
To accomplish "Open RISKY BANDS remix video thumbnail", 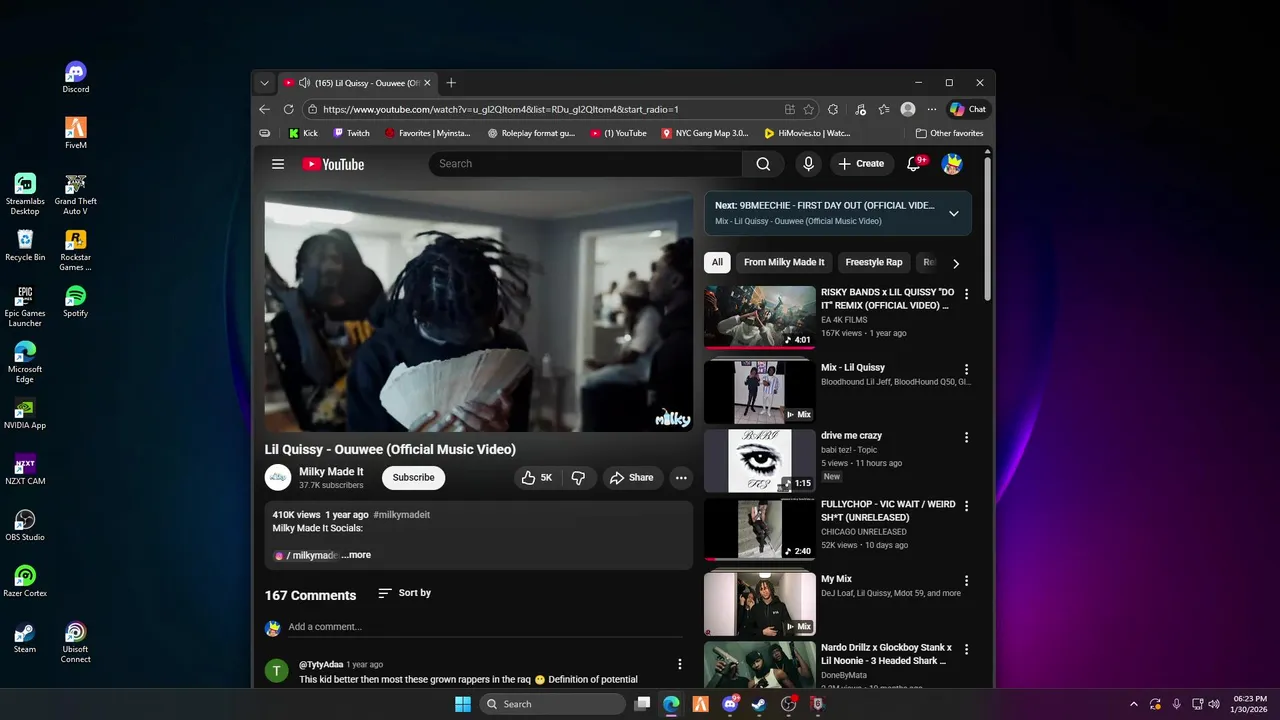I will click(760, 317).
